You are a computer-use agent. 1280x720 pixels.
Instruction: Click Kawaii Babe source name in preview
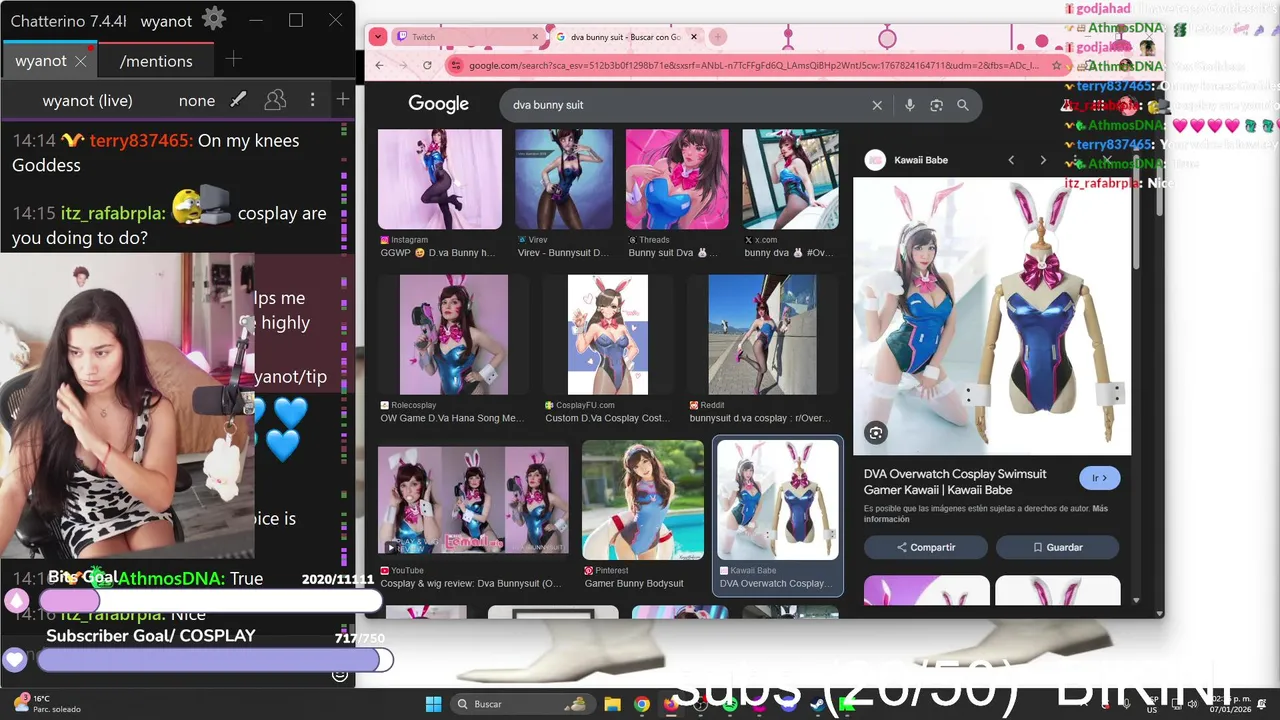tap(921, 160)
